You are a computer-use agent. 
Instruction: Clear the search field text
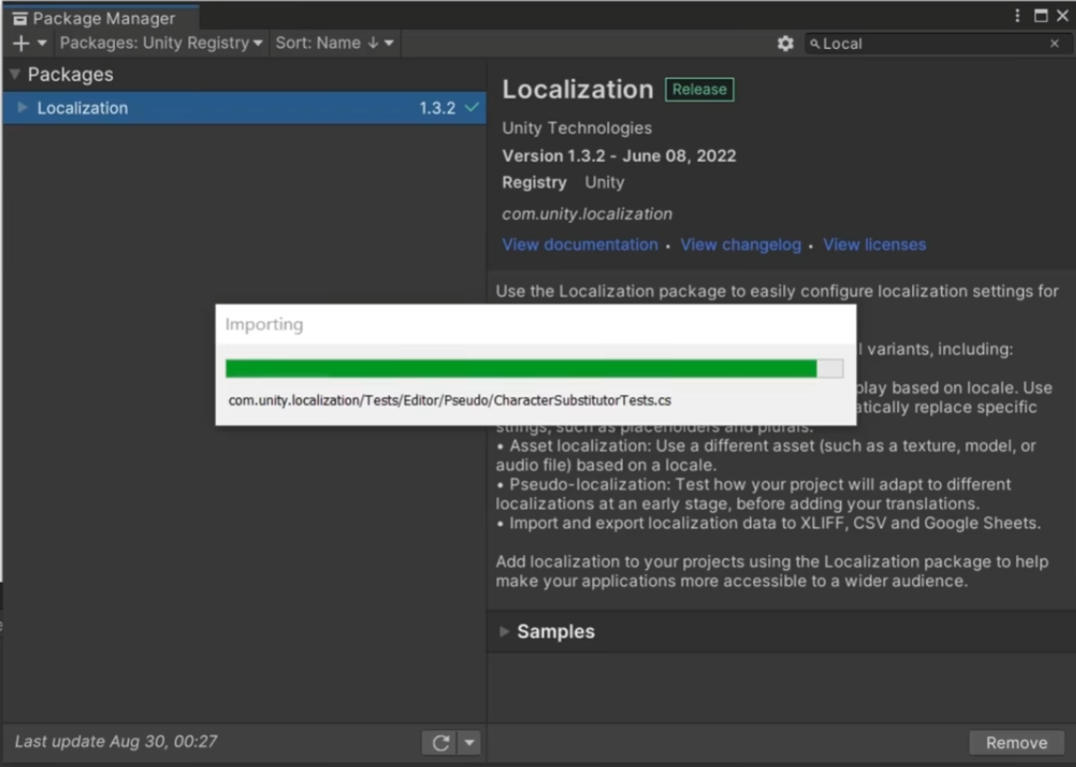[x=1054, y=44]
